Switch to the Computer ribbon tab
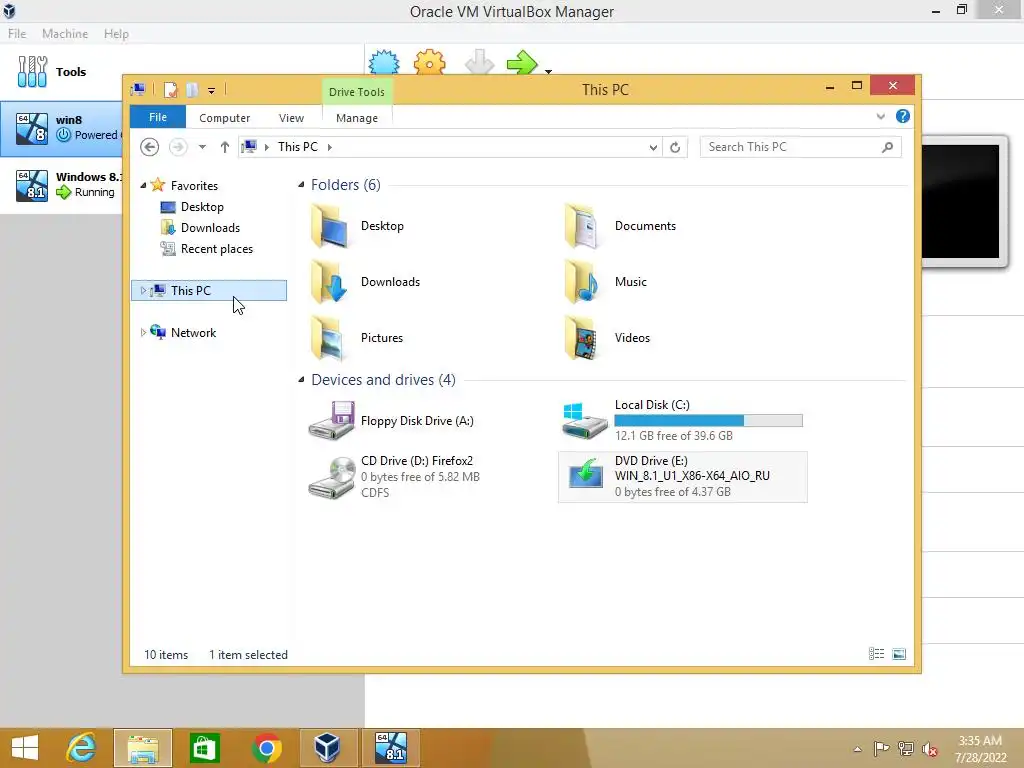1024x768 pixels. point(225,118)
